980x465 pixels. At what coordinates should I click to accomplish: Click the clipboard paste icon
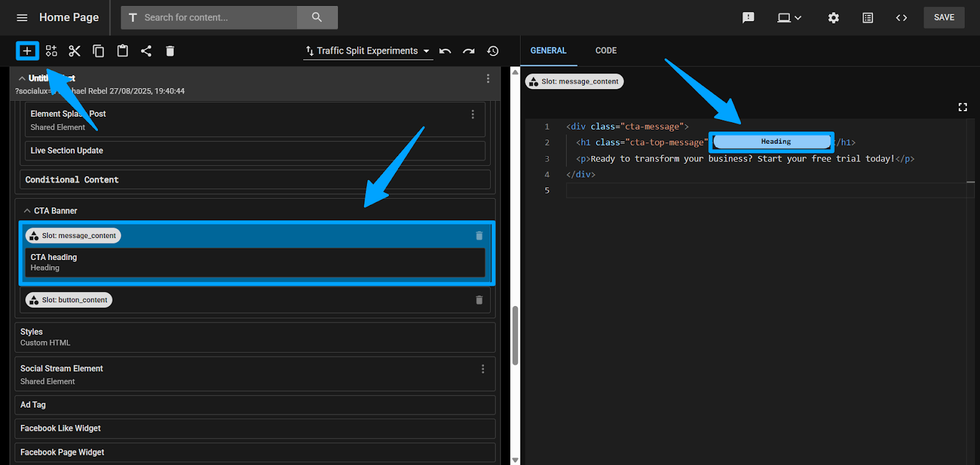122,51
